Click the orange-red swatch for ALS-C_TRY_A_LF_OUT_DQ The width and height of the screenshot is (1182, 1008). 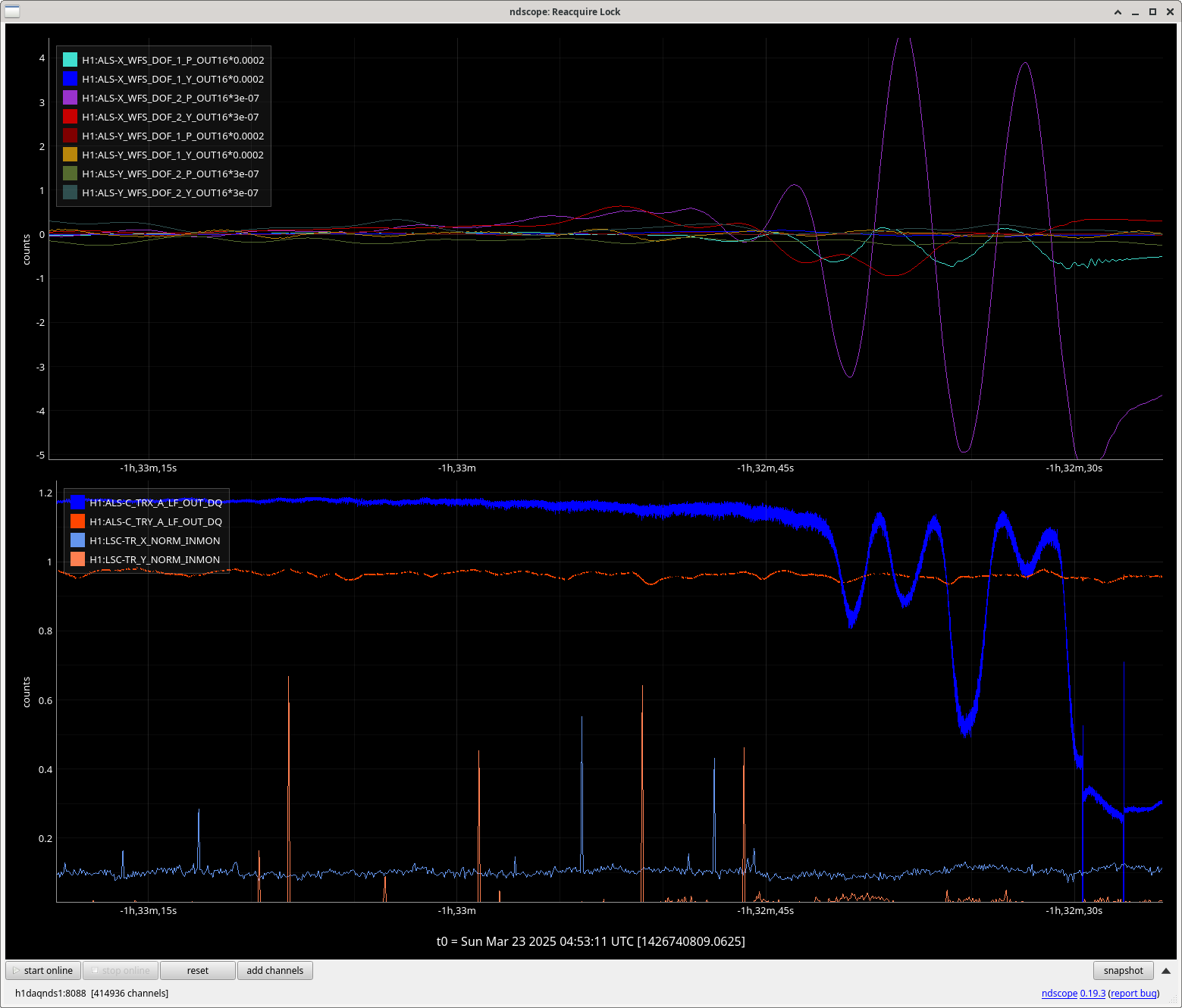[77, 521]
